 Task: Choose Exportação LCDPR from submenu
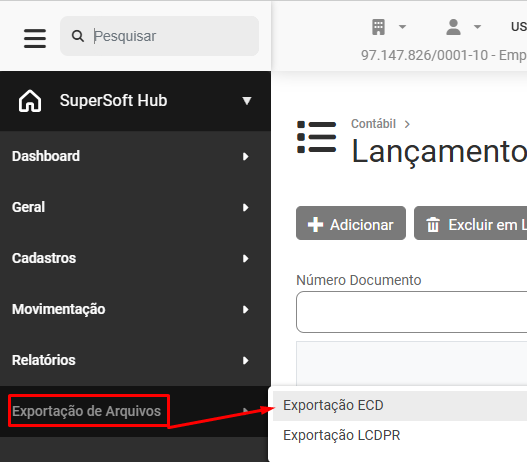(400, 435)
